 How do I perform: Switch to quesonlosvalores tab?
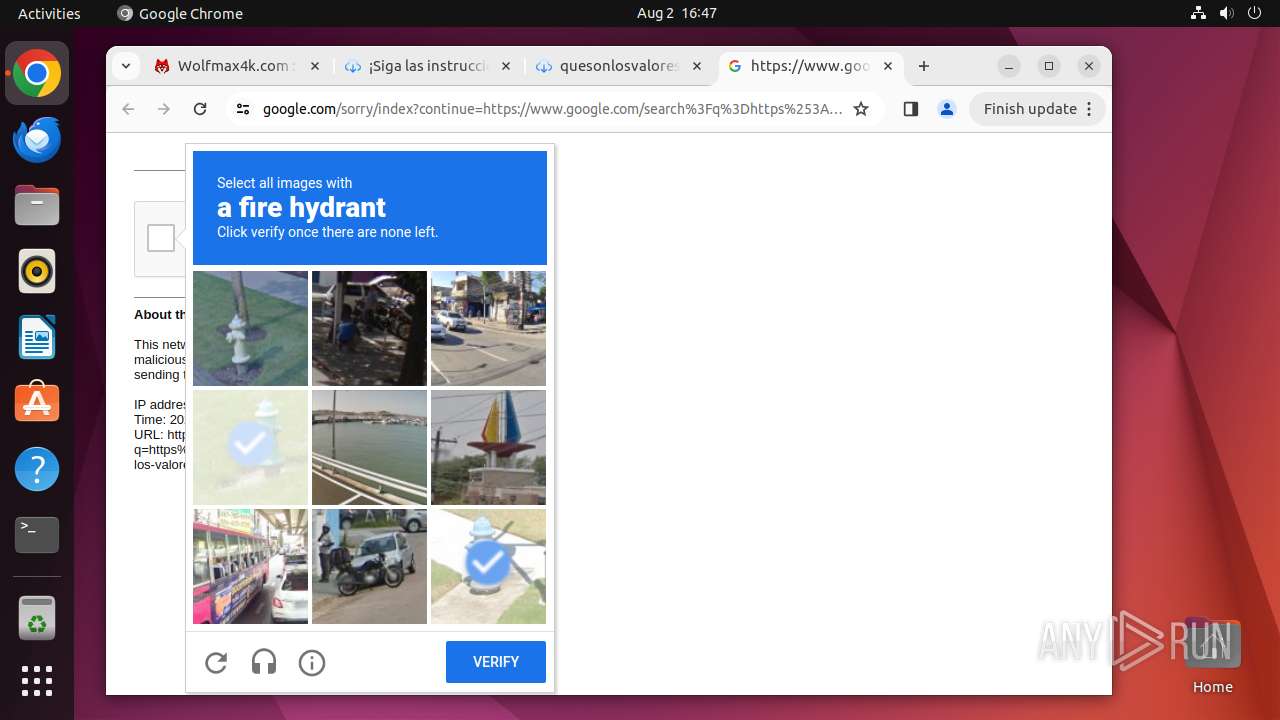pos(620,66)
